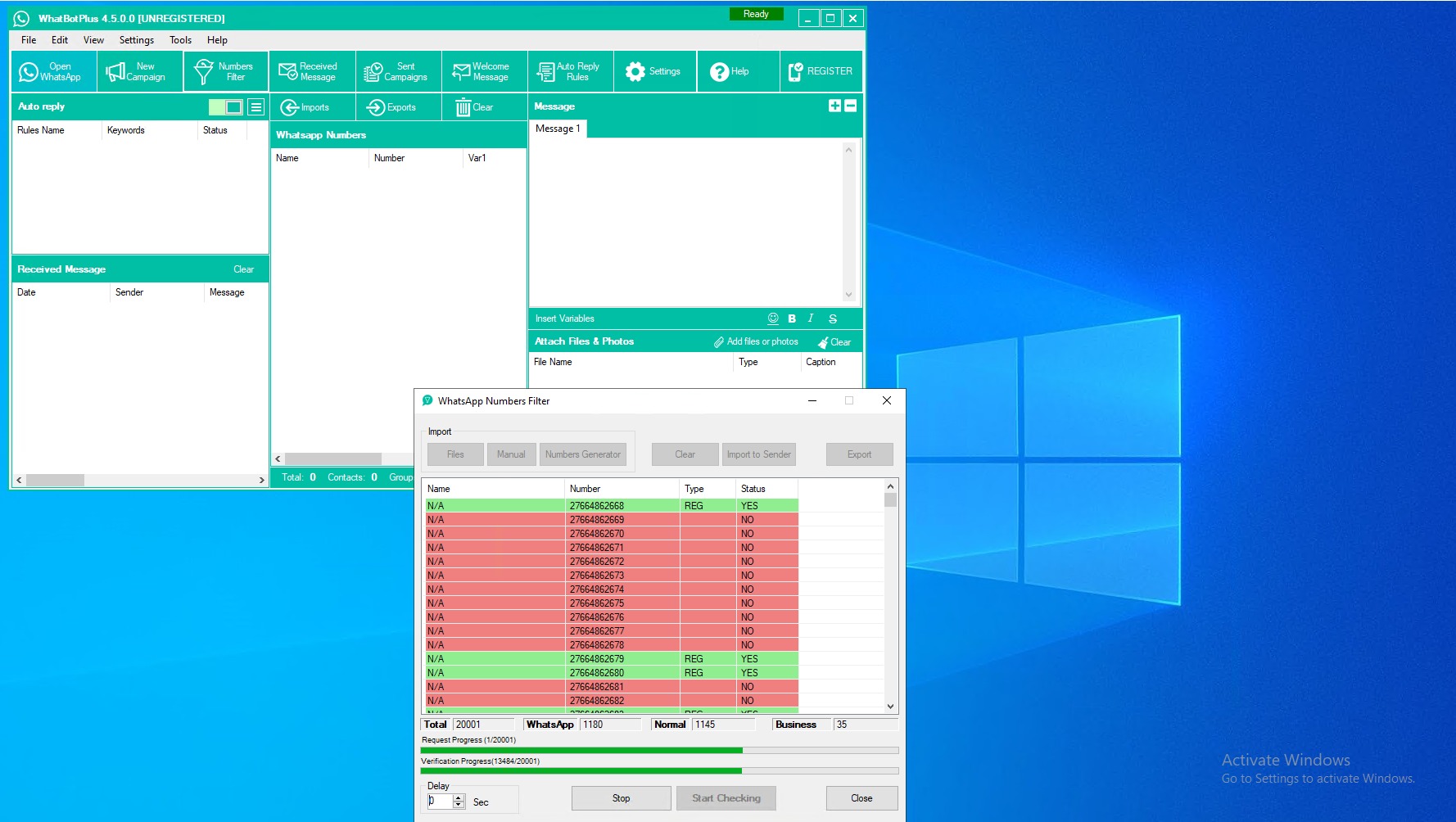Open the Settings menu in menu bar
1456x822 pixels.
click(137, 40)
